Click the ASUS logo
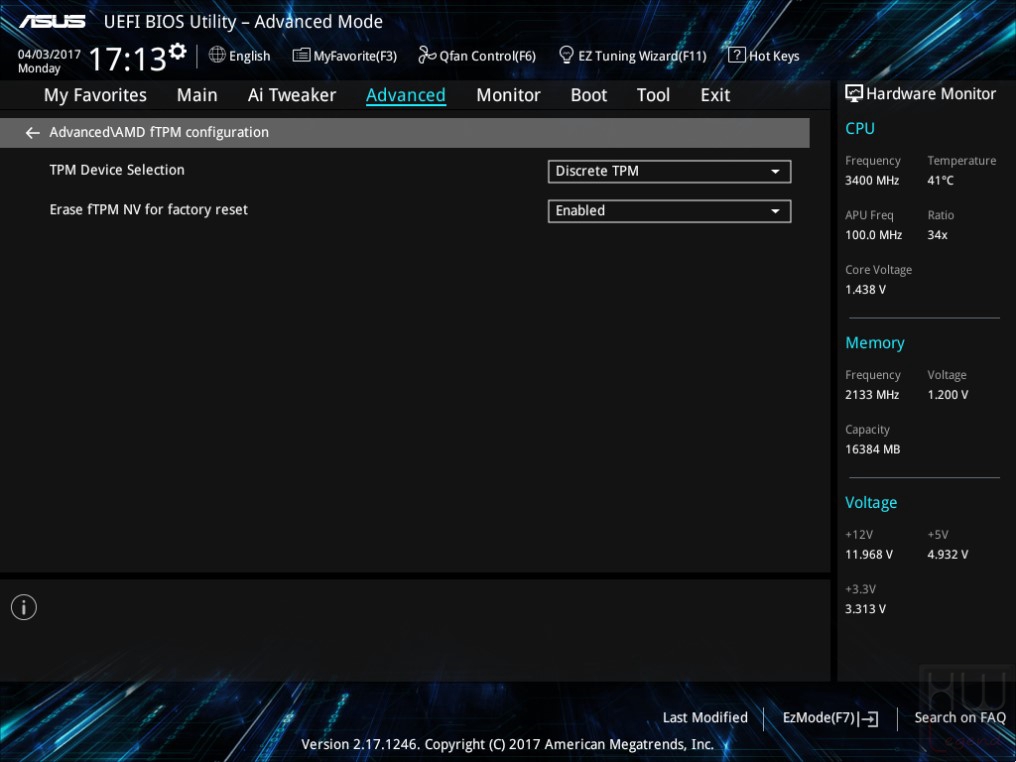This screenshot has width=1016, height=762. tap(52, 21)
